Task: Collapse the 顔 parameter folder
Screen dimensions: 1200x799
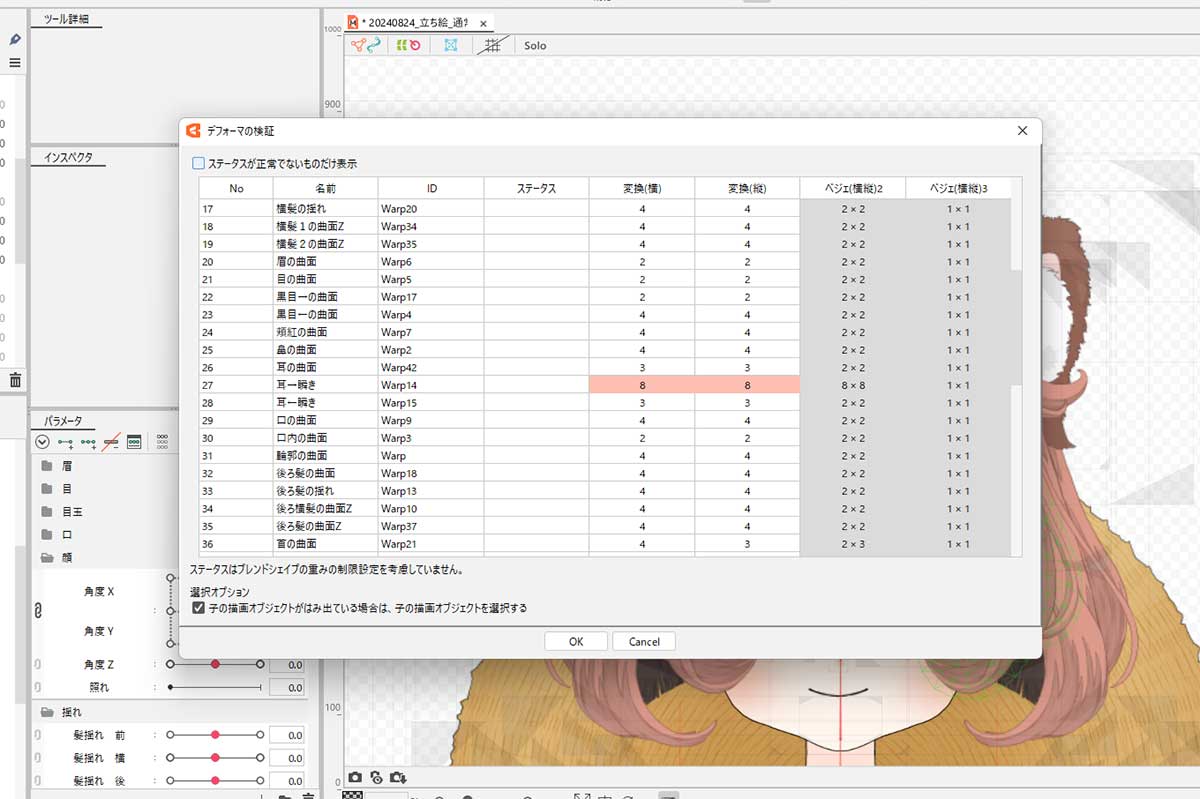Action: (46, 558)
